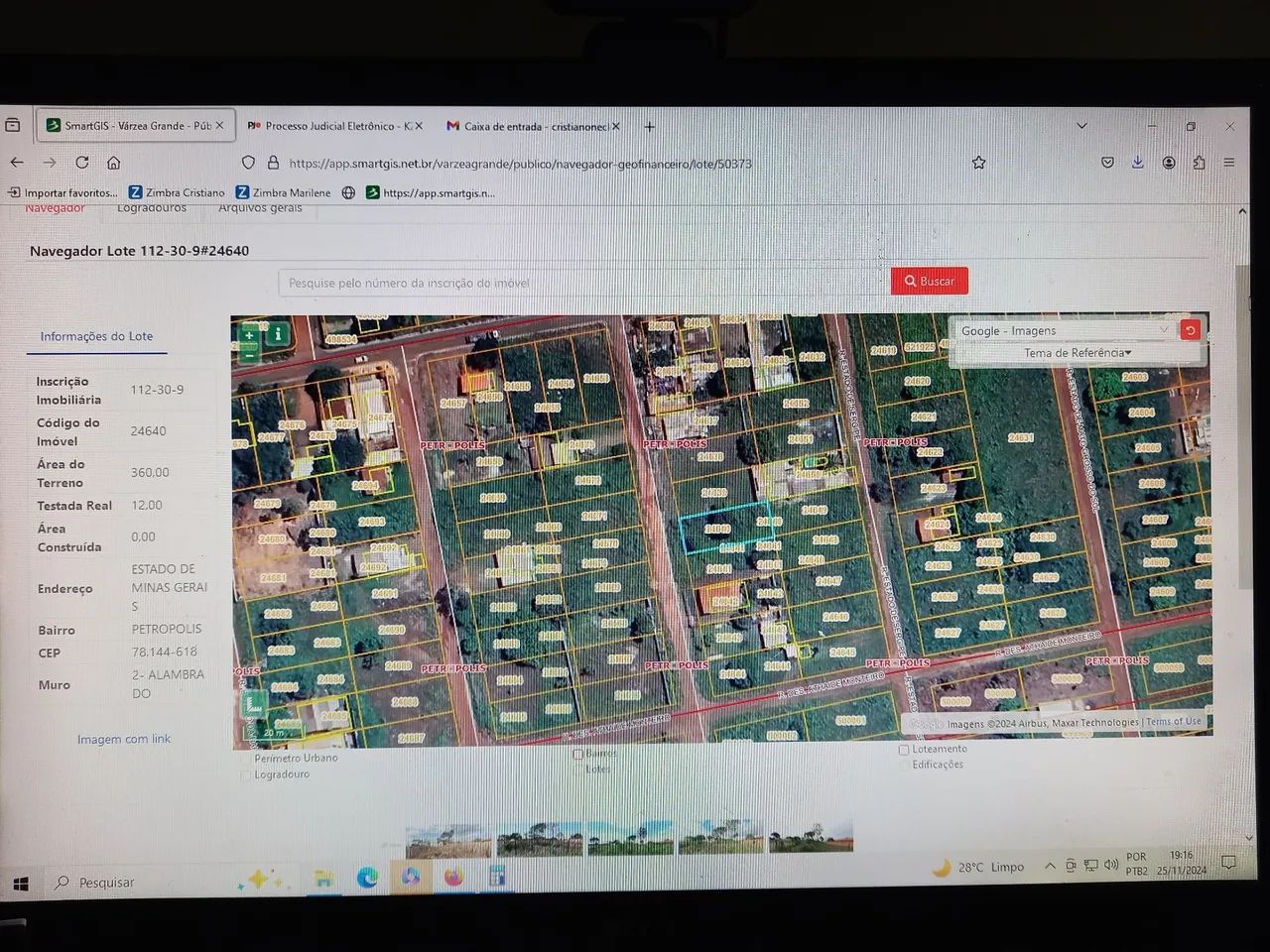Open the Pocket save icon in toolbar
This screenshot has width=1270, height=952.
click(x=1107, y=163)
